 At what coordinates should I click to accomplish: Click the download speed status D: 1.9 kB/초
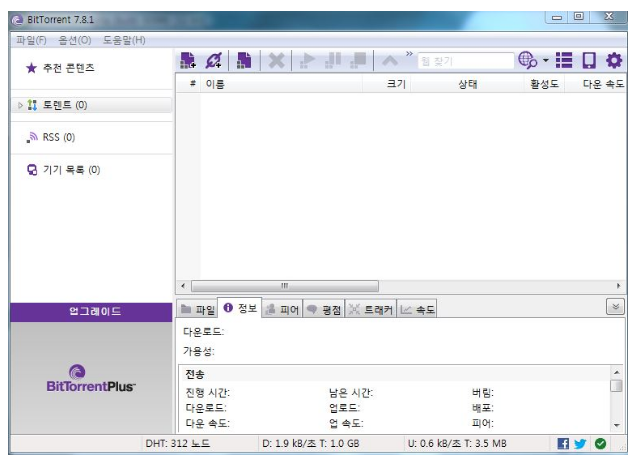(311, 443)
